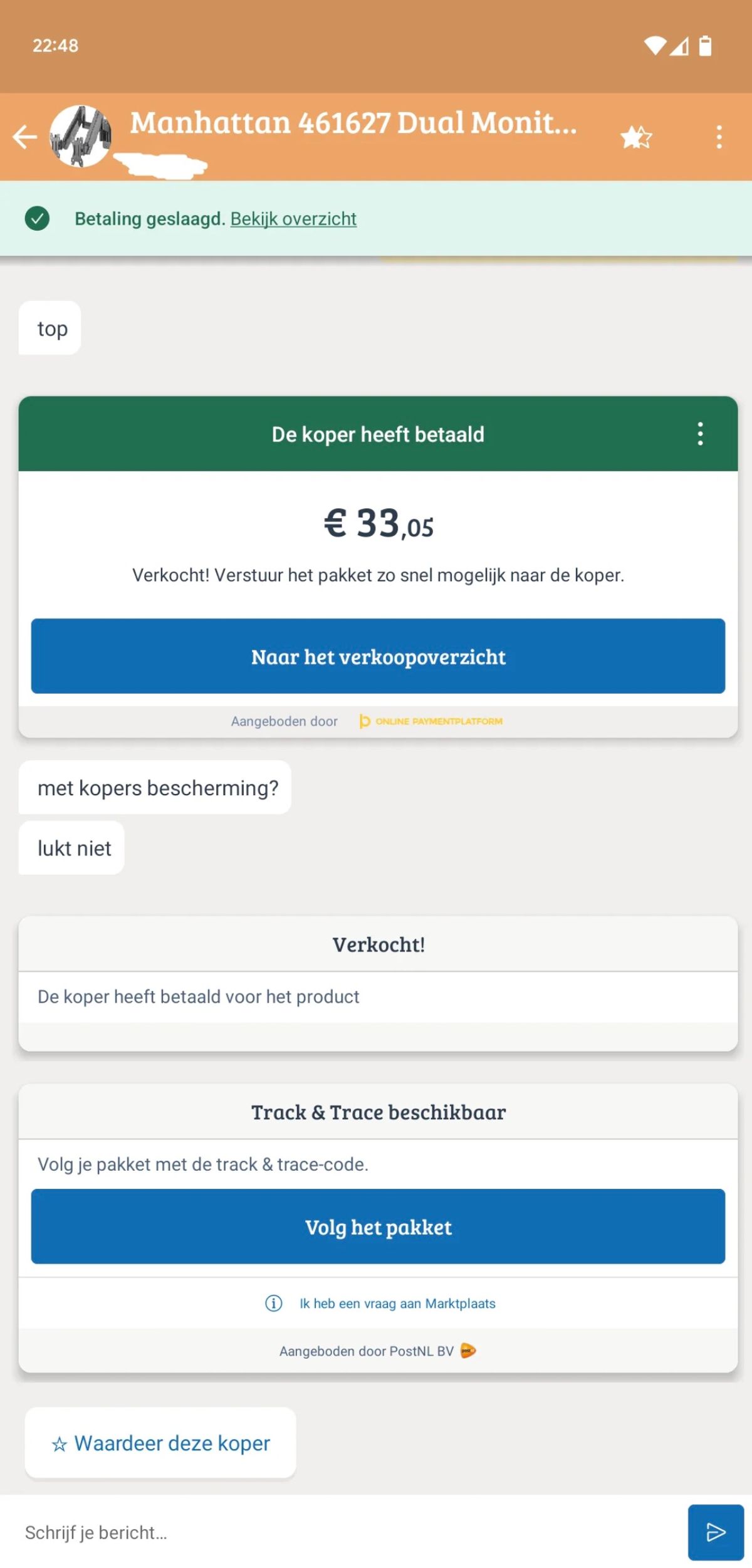Viewport: 752px width, 1568px height.
Task: Open the product thumbnail avatar
Action: [81, 137]
